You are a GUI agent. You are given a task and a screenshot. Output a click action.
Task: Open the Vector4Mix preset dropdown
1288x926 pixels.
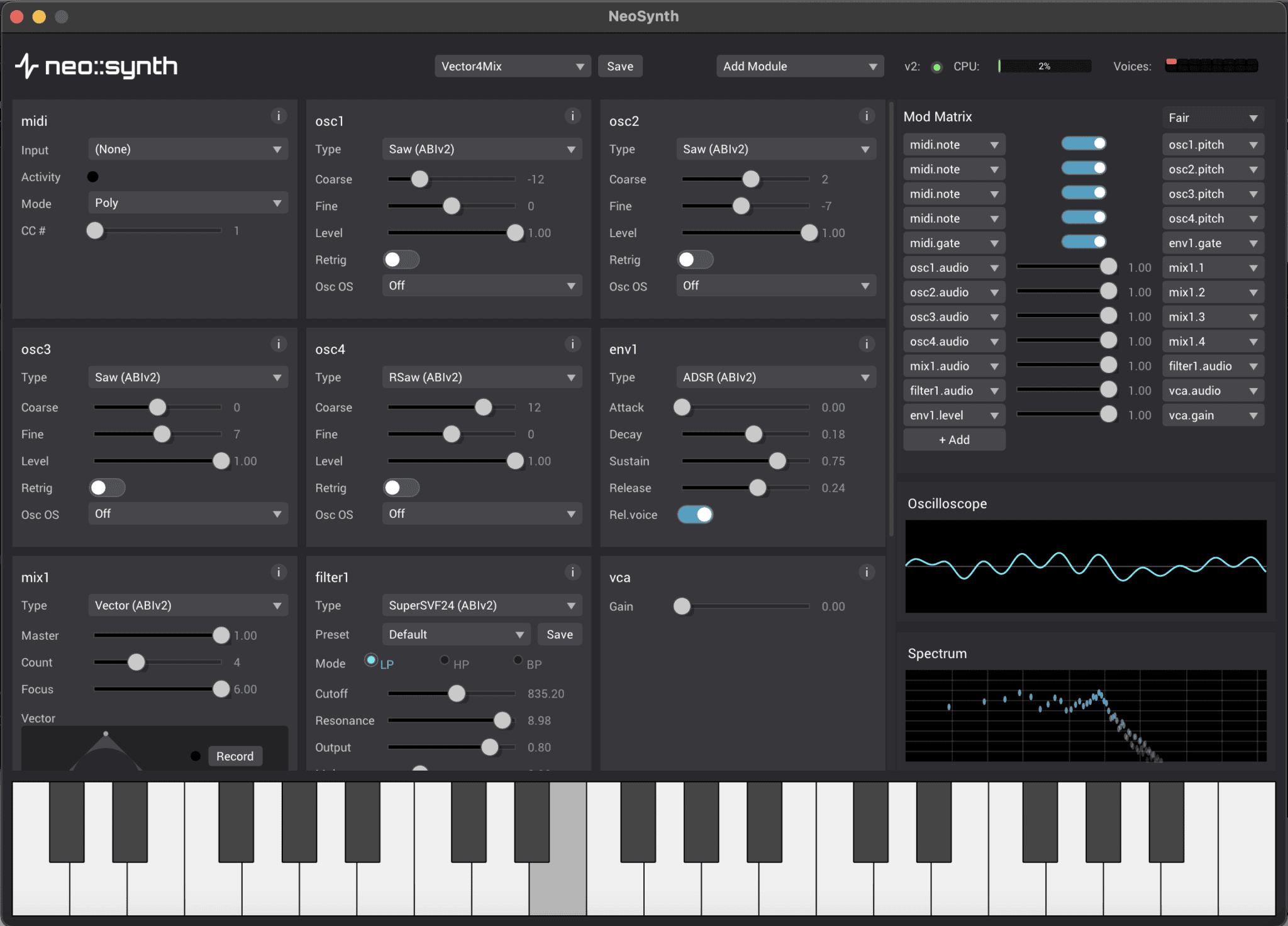[x=513, y=66]
